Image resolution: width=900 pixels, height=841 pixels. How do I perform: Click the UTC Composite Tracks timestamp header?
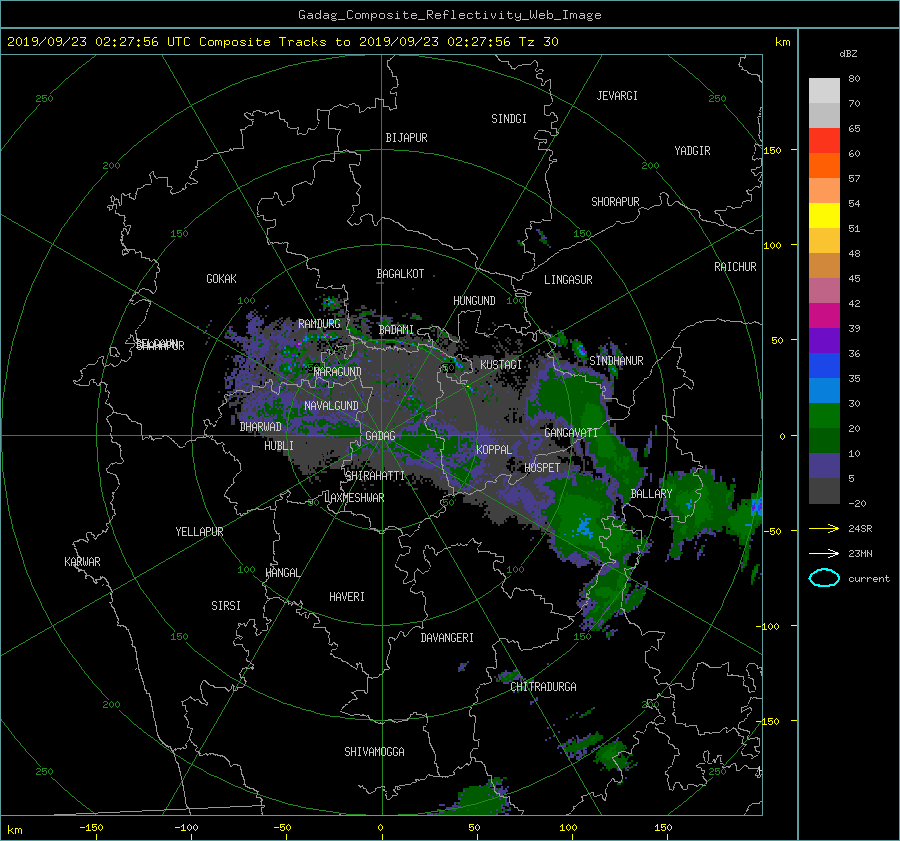(282, 42)
